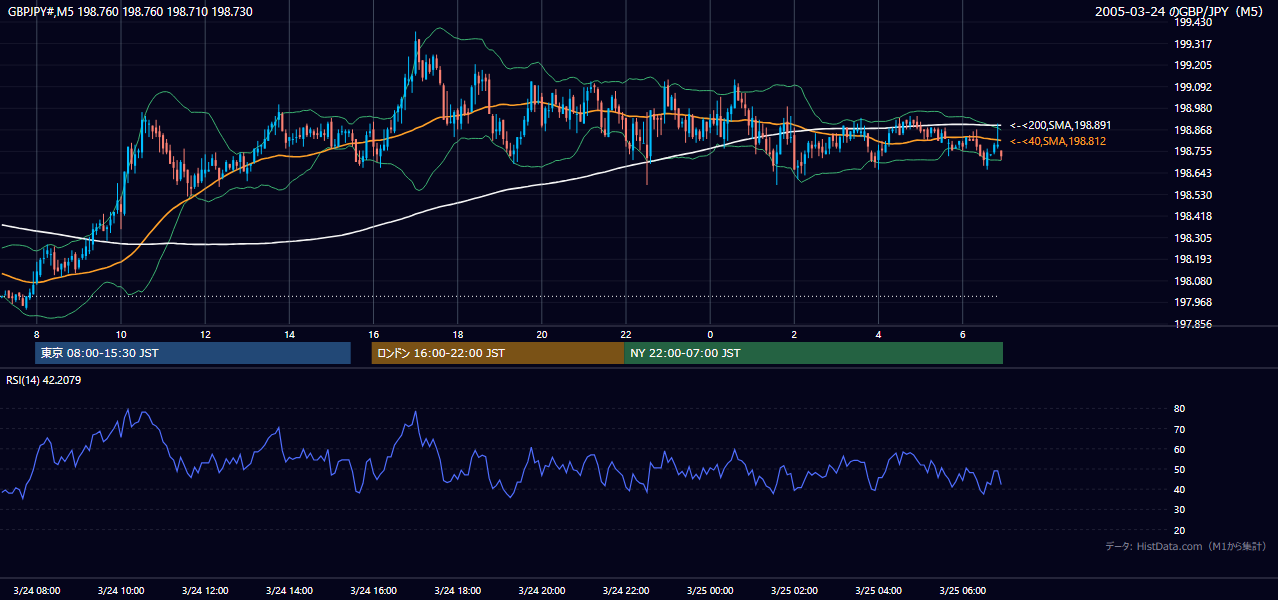Image resolution: width=1278 pixels, height=600 pixels.
Task: Click price axis value 197.856
Action: [1192, 324]
